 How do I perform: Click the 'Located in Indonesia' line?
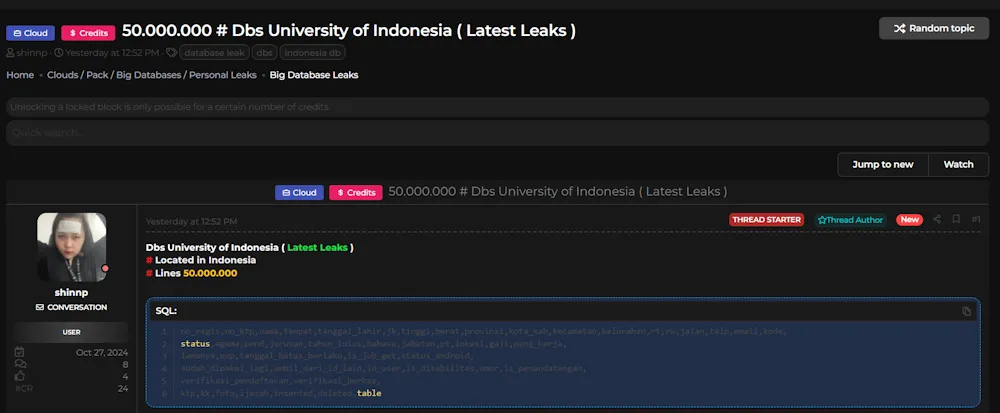(x=205, y=260)
